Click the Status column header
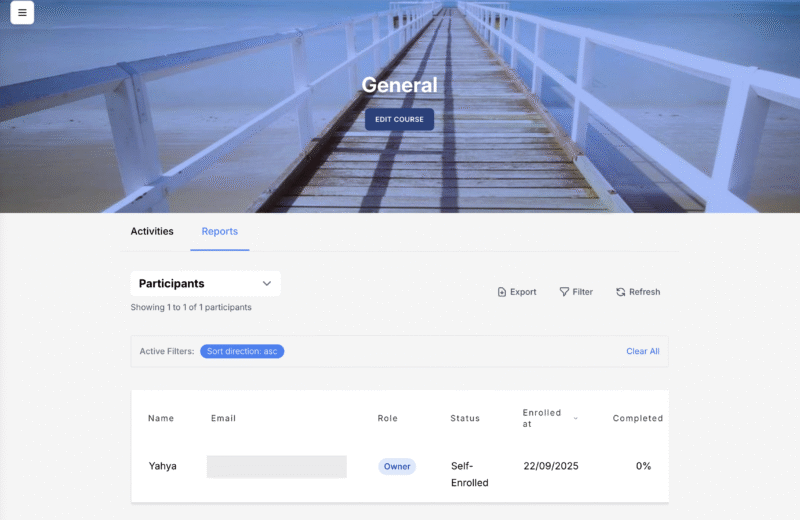 click(465, 418)
